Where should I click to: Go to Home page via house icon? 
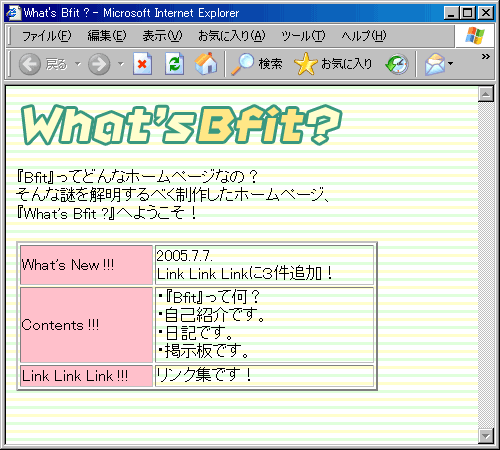206,63
